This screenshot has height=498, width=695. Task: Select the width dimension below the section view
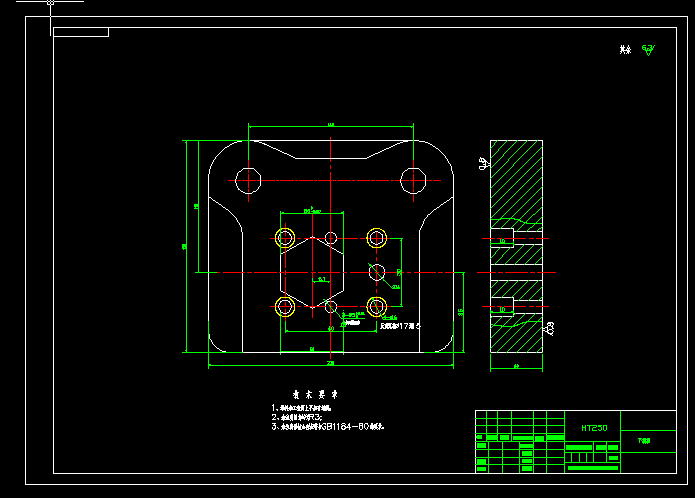tap(516, 366)
